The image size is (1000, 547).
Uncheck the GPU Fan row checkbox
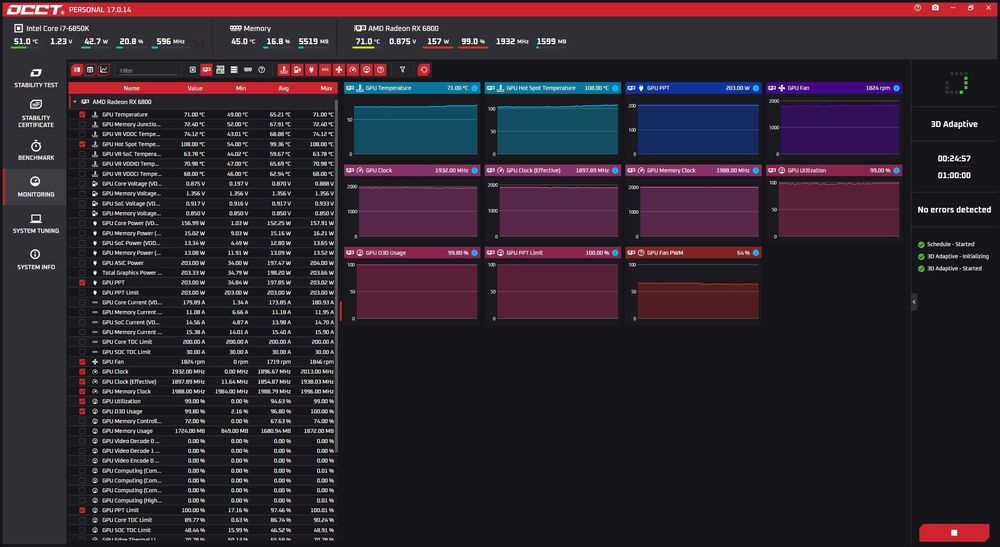coord(82,361)
